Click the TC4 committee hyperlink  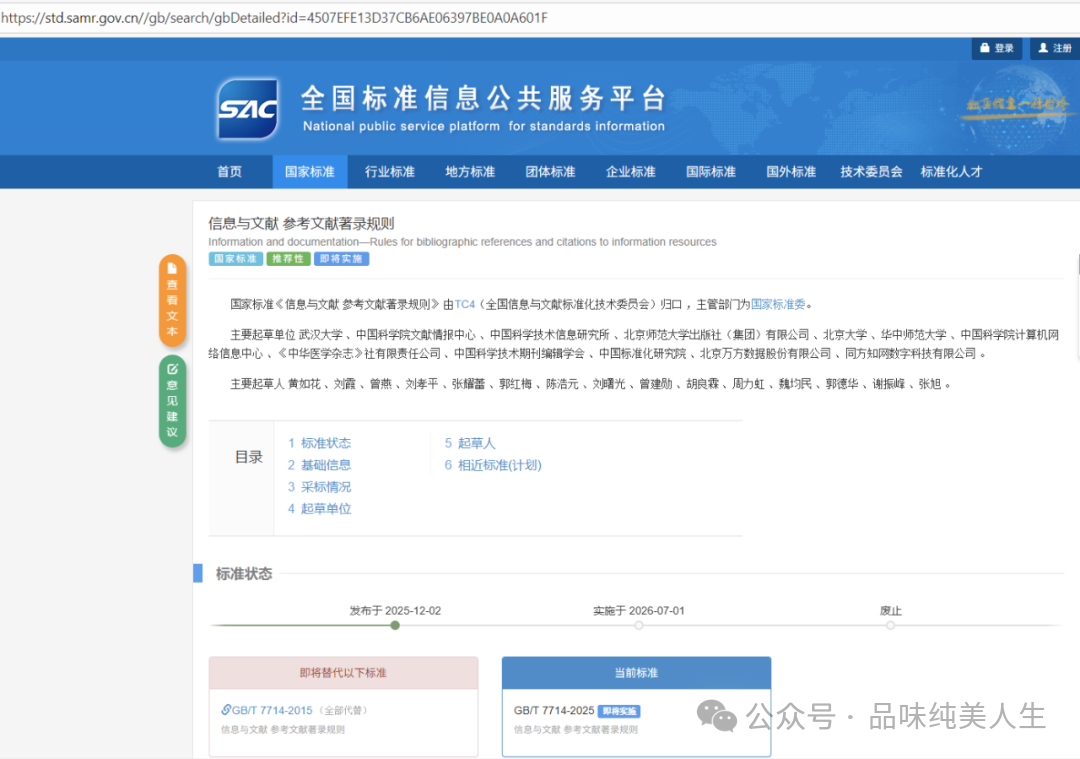pyautogui.click(x=465, y=304)
